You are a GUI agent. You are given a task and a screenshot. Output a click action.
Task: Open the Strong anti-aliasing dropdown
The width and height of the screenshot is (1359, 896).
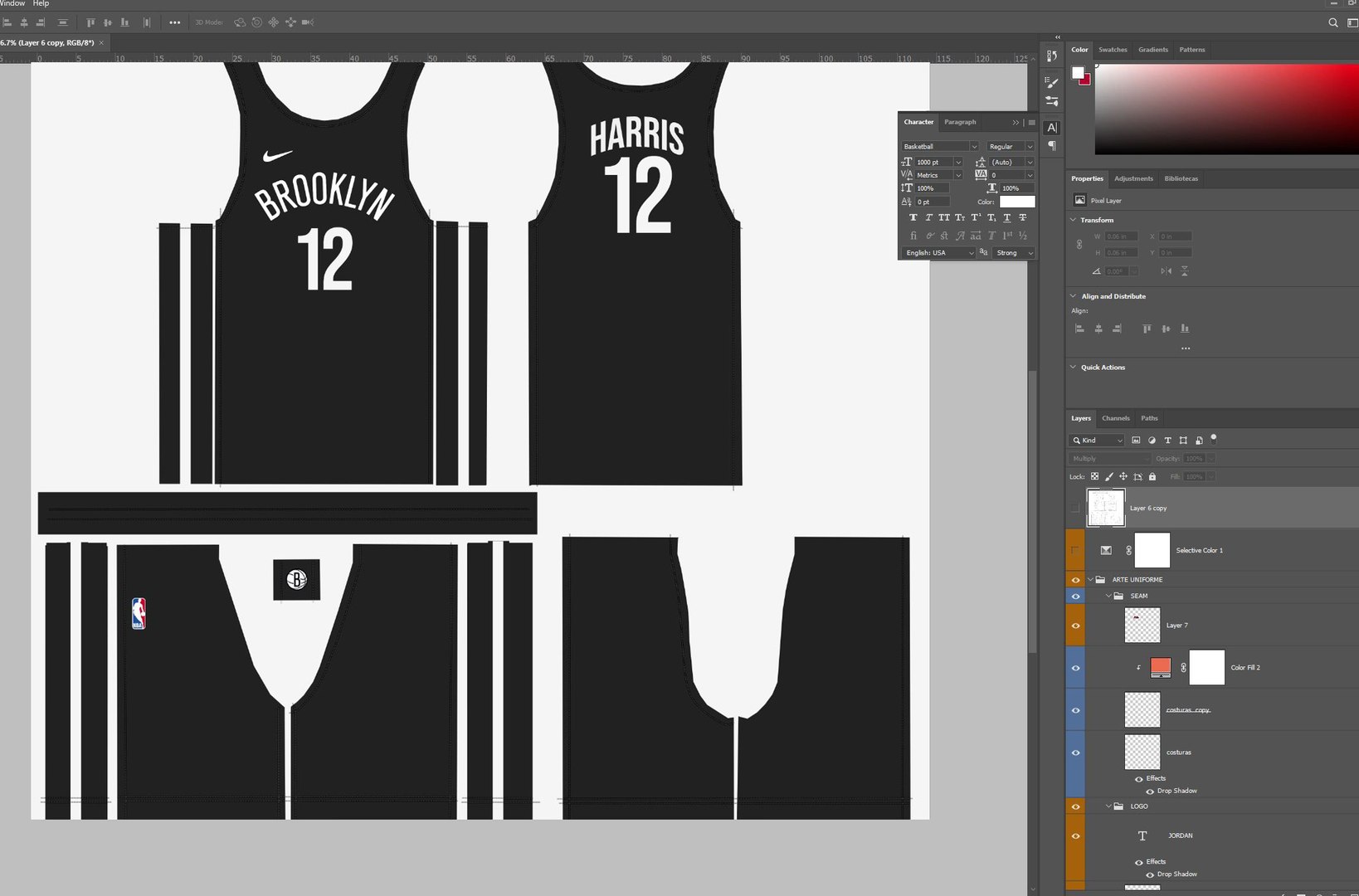[1014, 253]
